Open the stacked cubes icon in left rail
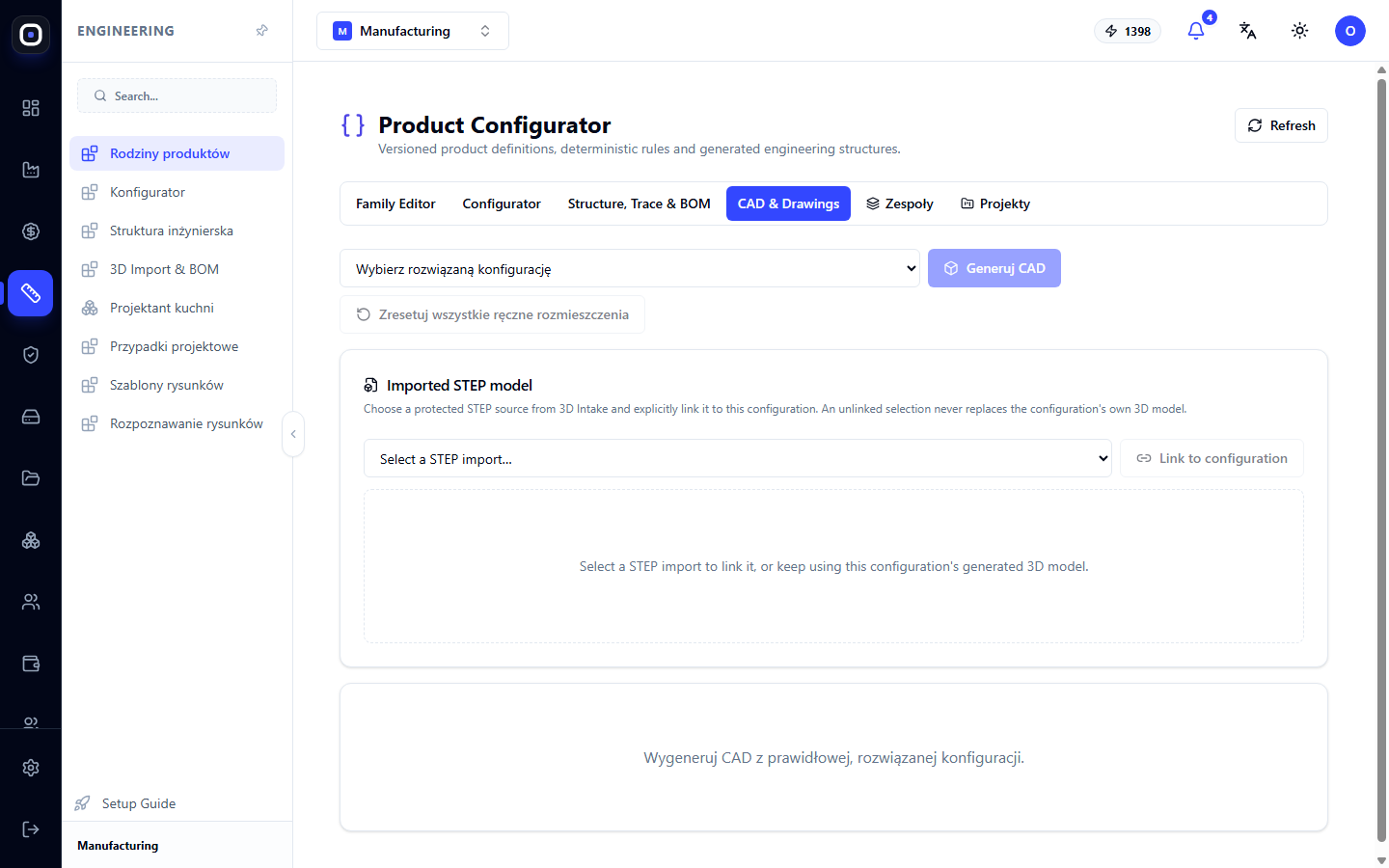The image size is (1389, 868). 31,540
